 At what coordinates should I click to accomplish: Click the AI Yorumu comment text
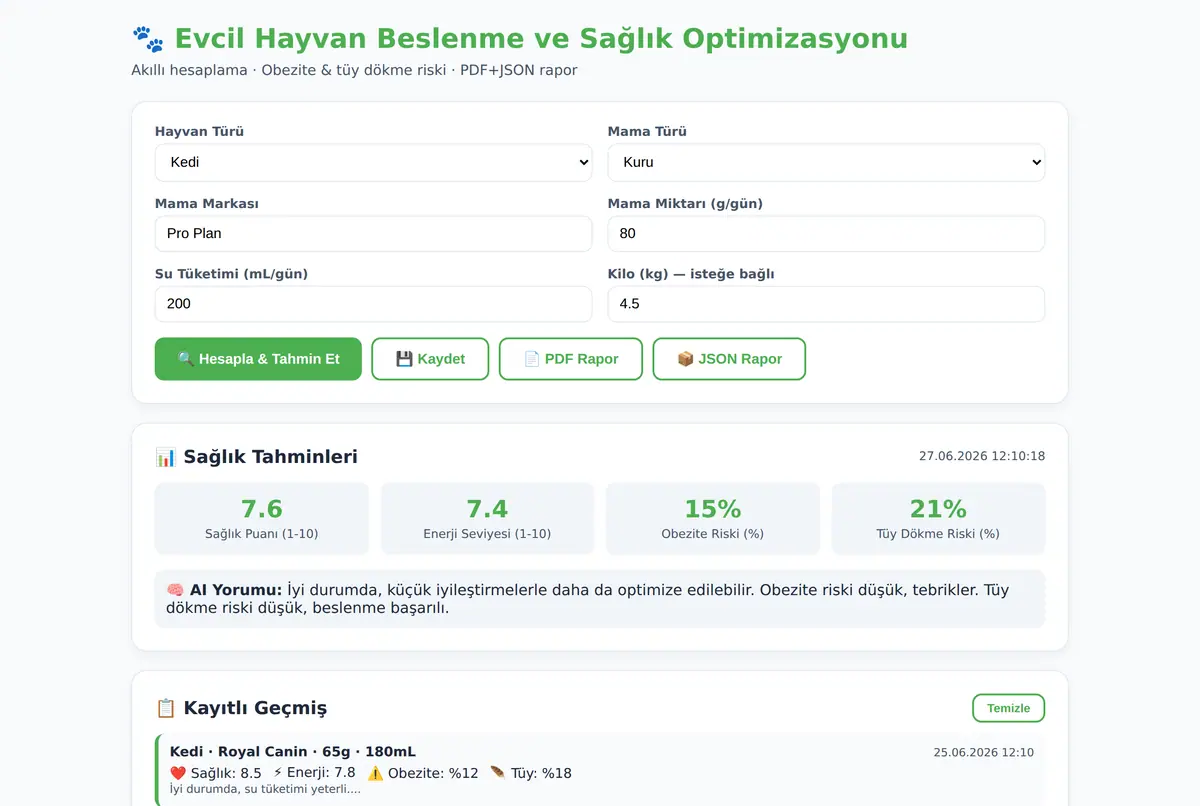[x=600, y=599]
